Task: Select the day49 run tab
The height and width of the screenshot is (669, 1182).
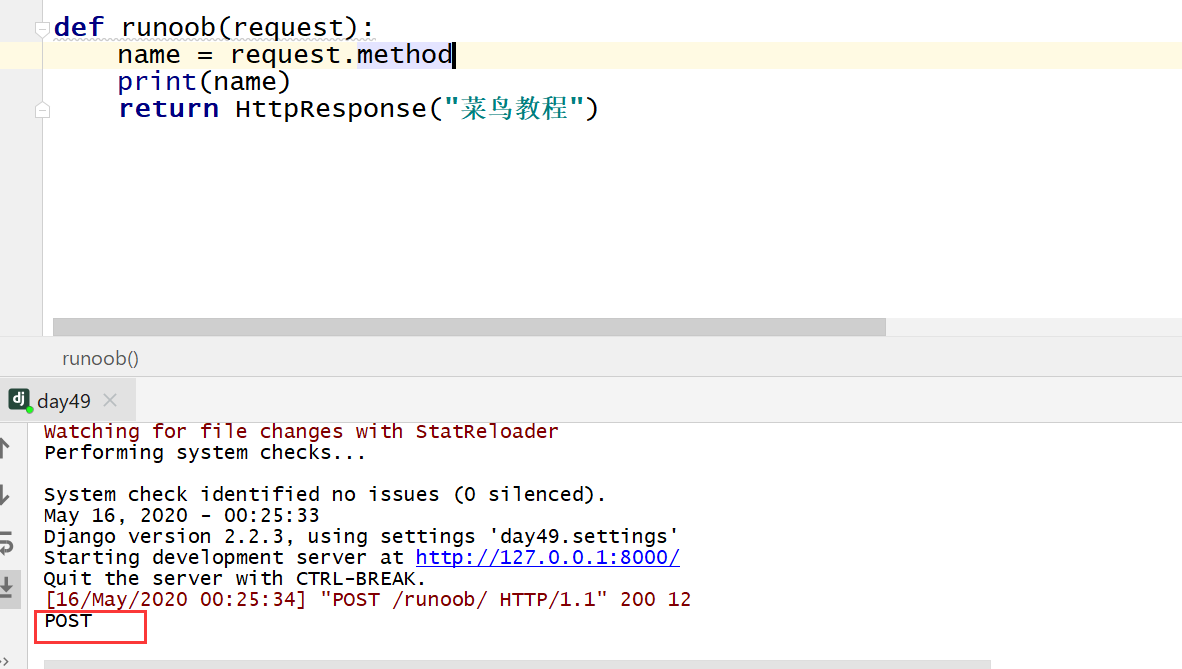Action: (x=64, y=401)
